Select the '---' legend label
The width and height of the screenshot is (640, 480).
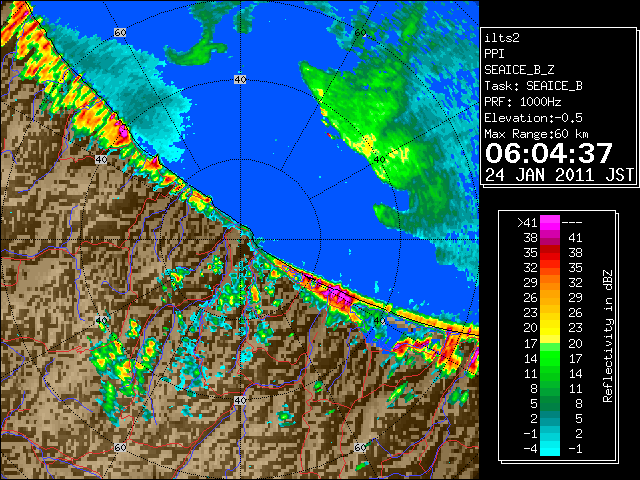click(572, 223)
